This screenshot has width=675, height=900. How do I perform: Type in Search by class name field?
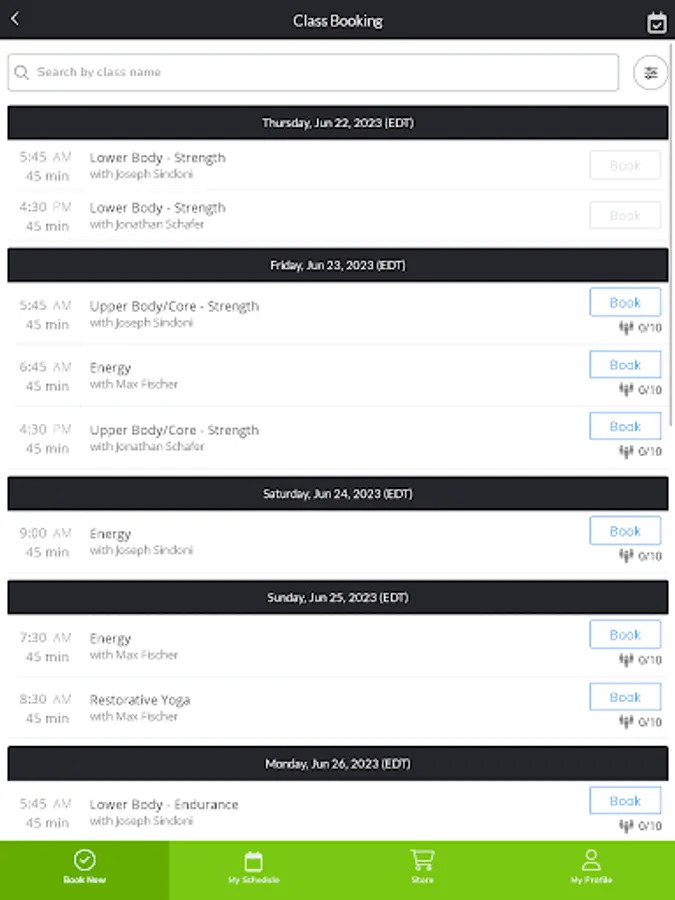click(320, 72)
